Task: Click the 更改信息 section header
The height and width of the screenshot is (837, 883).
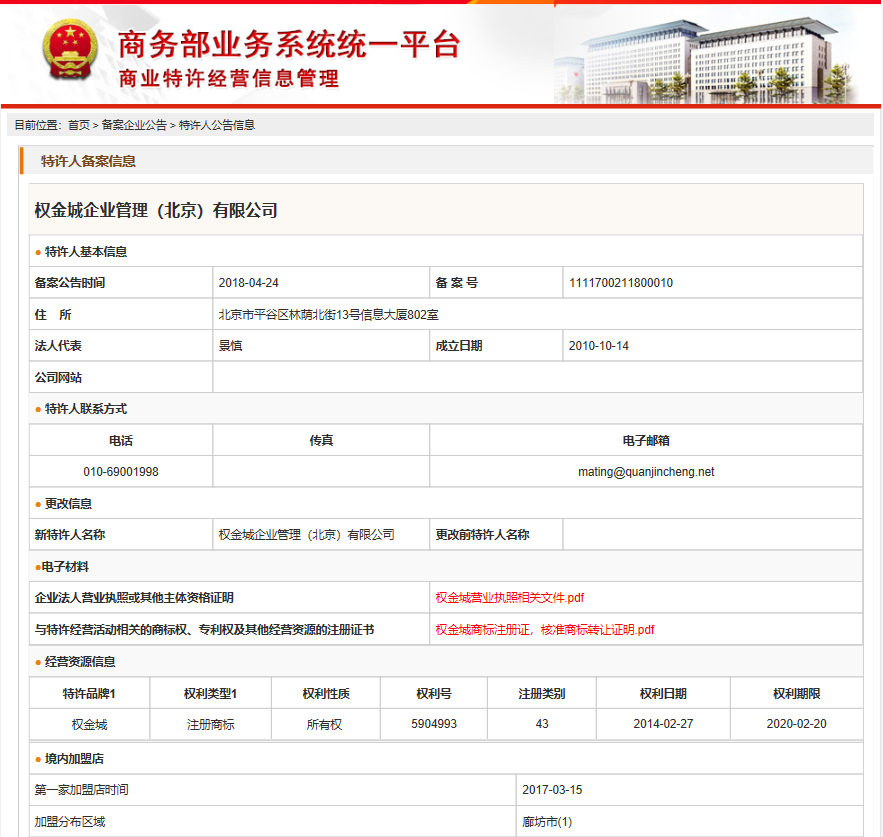Action: coord(68,504)
